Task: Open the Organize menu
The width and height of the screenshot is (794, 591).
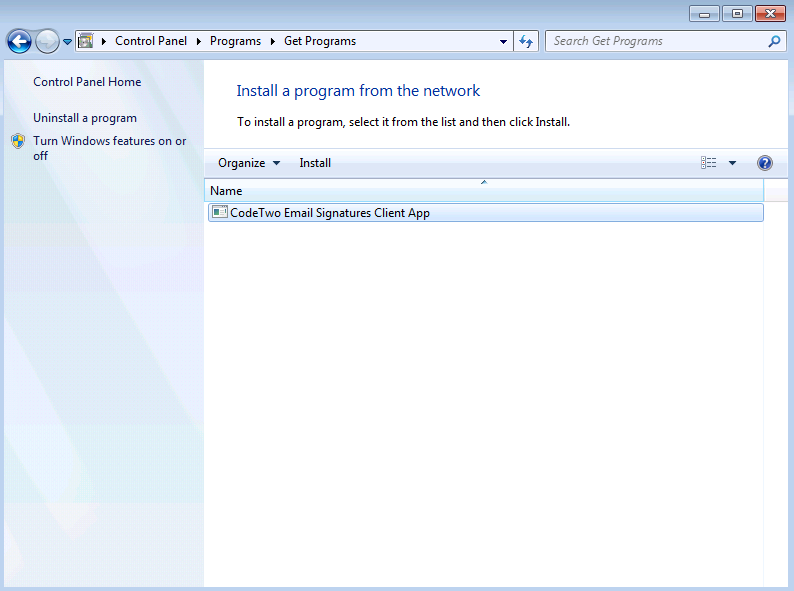Action: (x=249, y=163)
